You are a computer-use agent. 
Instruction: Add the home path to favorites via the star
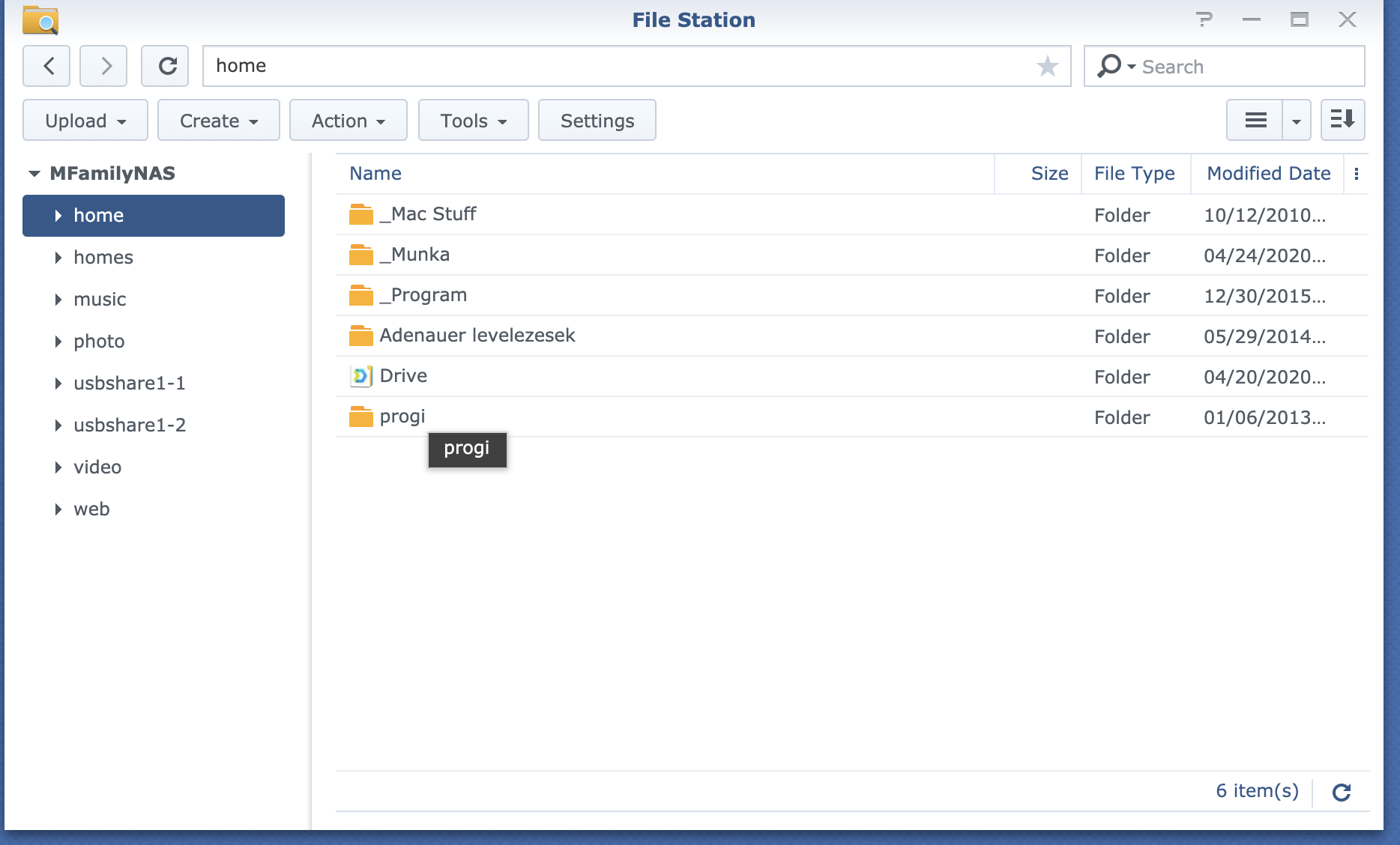1047,66
